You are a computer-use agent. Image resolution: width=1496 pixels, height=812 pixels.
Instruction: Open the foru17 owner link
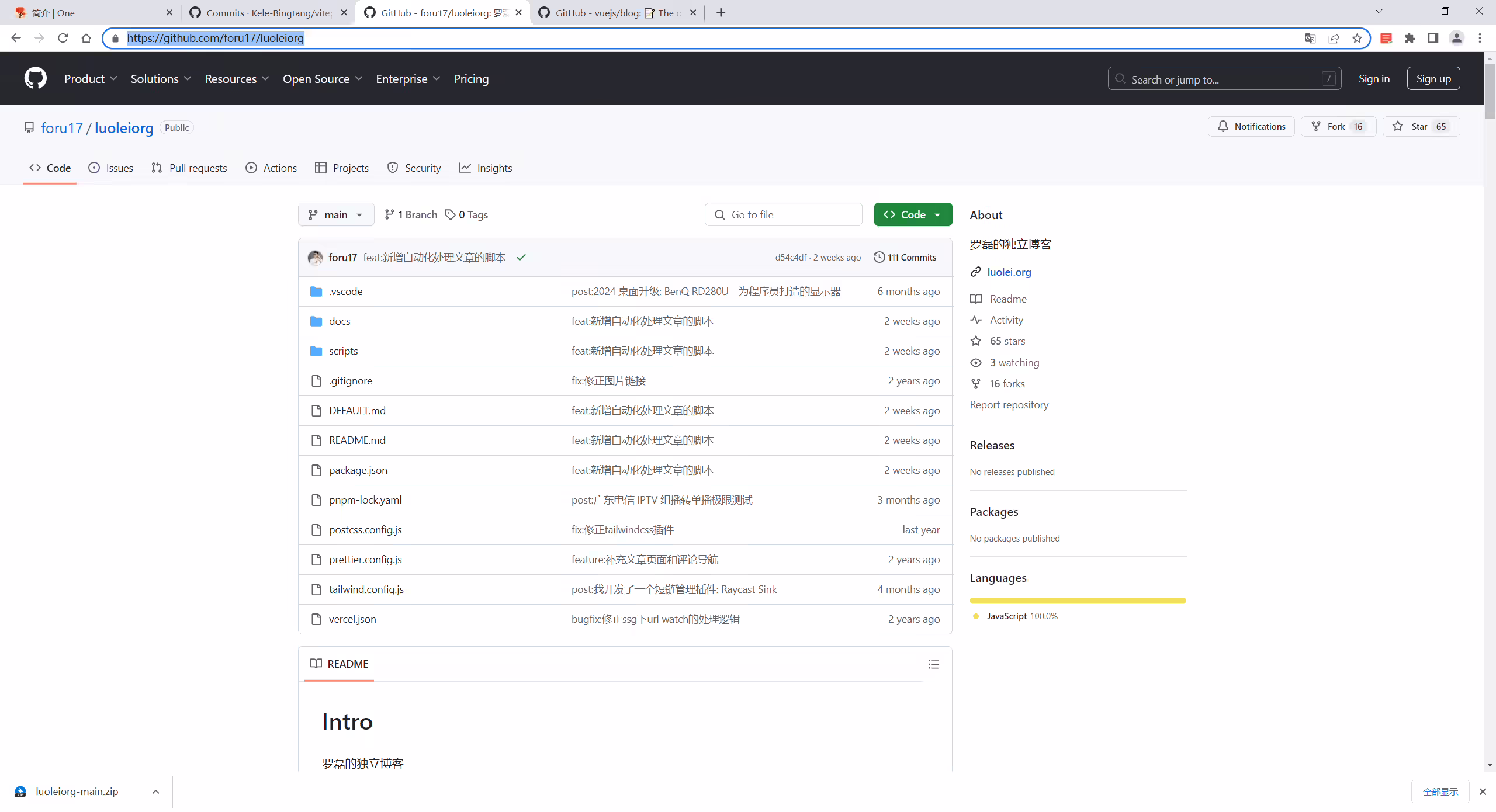click(x=62, y=127)
